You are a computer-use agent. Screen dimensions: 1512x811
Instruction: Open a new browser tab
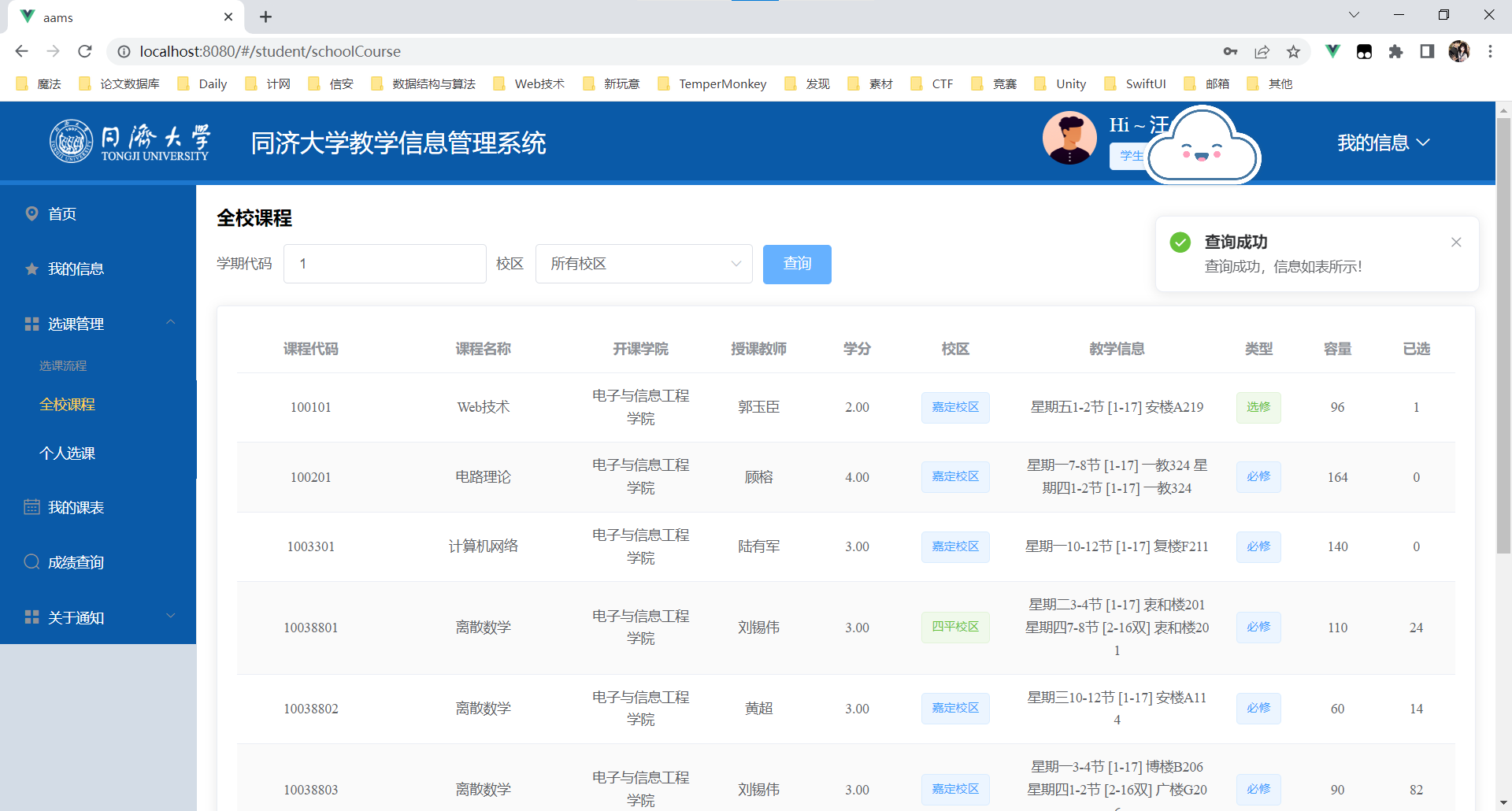(265, 17)
